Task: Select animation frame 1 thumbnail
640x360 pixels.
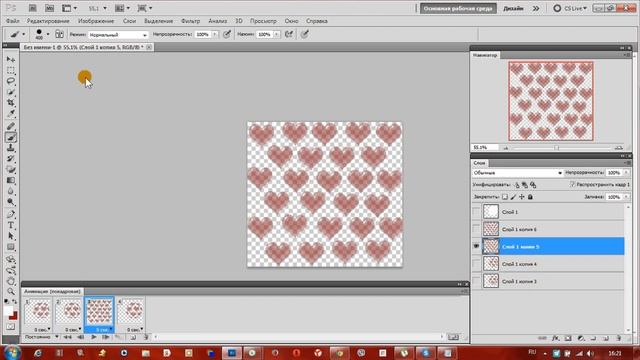Action: (x=38, y=312)
